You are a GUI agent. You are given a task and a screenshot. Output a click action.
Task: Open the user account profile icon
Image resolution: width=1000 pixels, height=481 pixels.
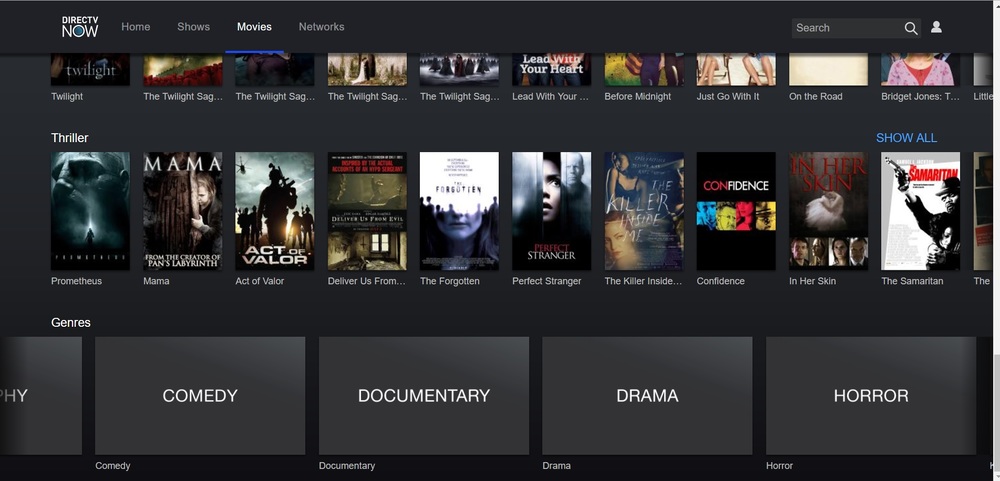tap(936, 27)
